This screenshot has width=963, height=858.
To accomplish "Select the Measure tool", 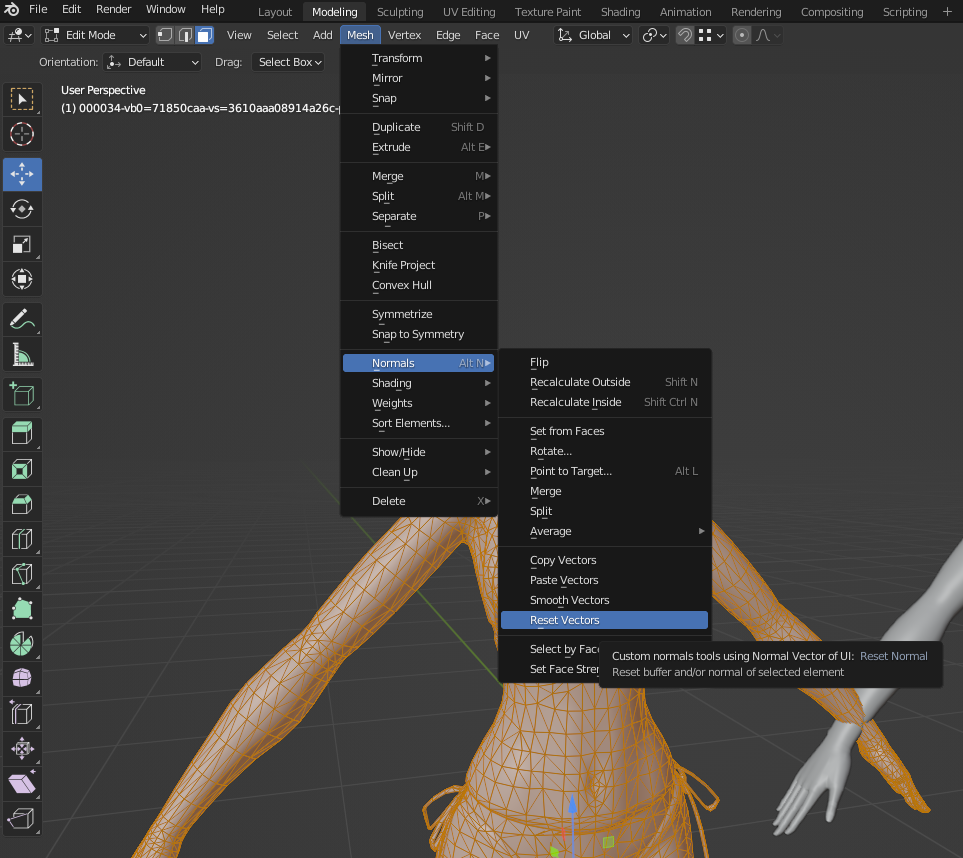I will click(x=22, y=354).
